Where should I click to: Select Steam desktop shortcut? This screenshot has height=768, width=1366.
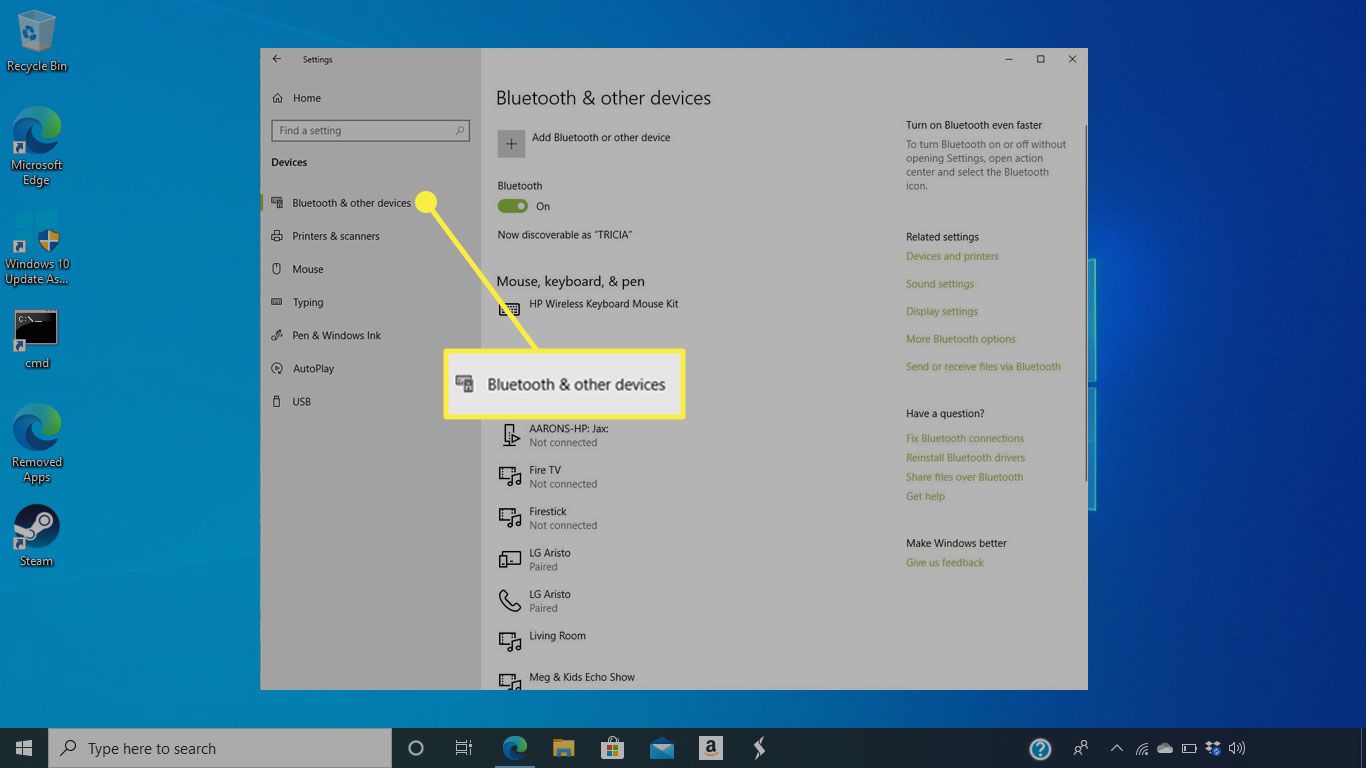tap(37, 536)
